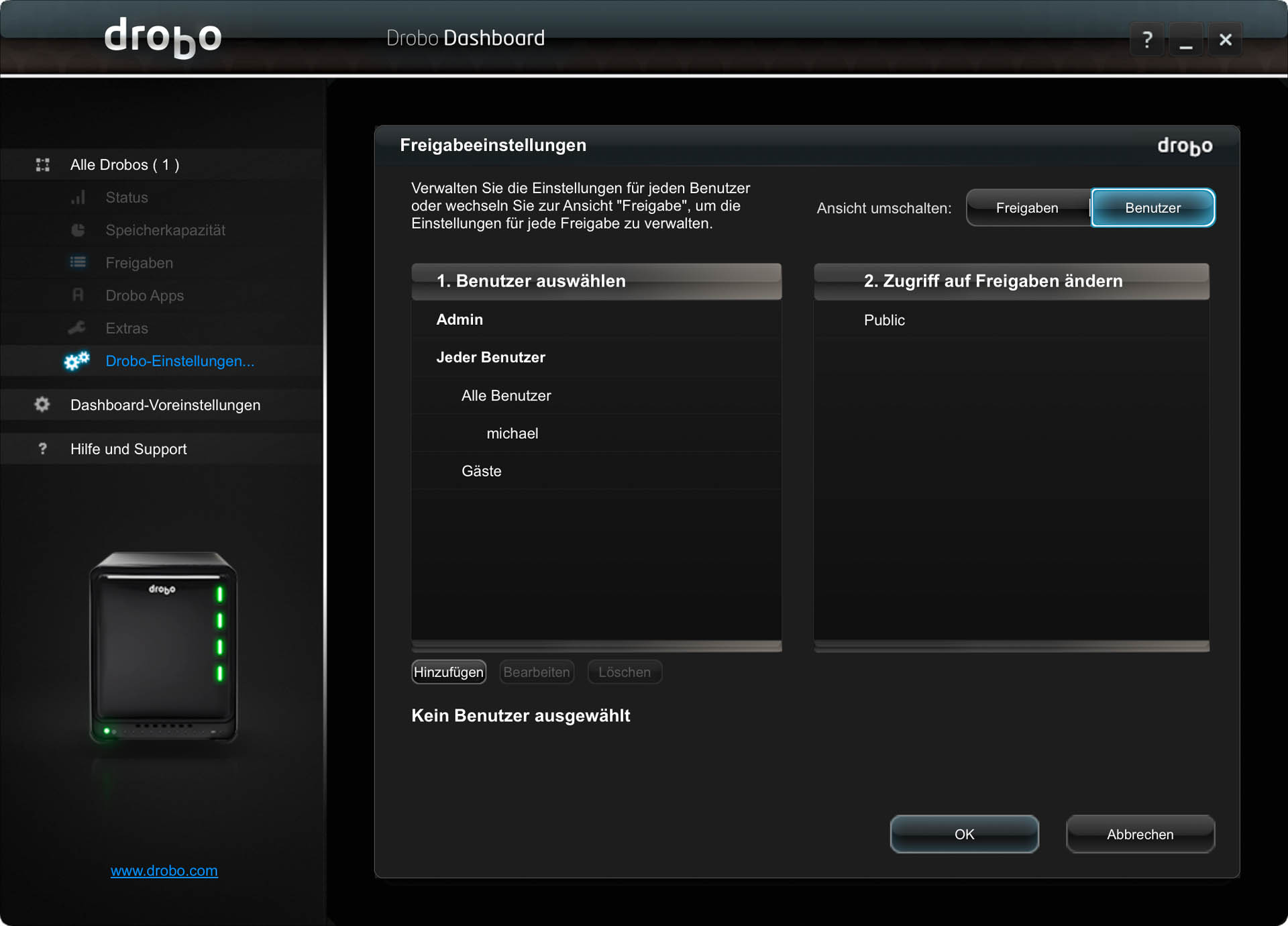Click Hinzufügen to add a user
The image size is (1288, 926).
click(449, 672)
